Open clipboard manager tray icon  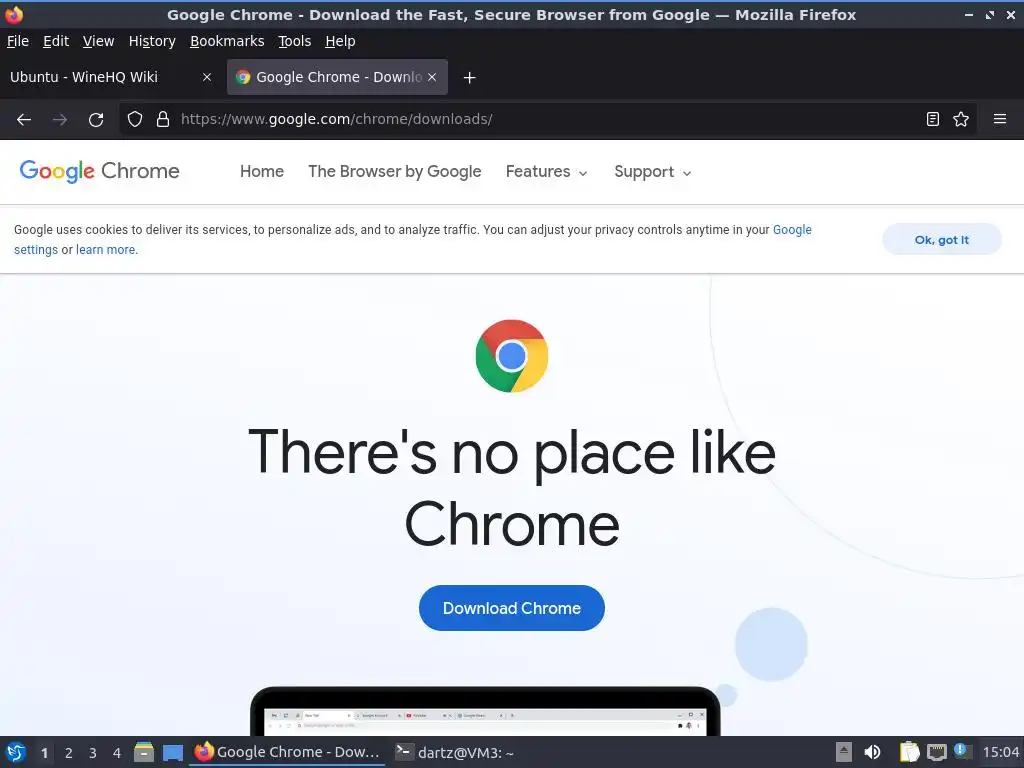[908, 752]
